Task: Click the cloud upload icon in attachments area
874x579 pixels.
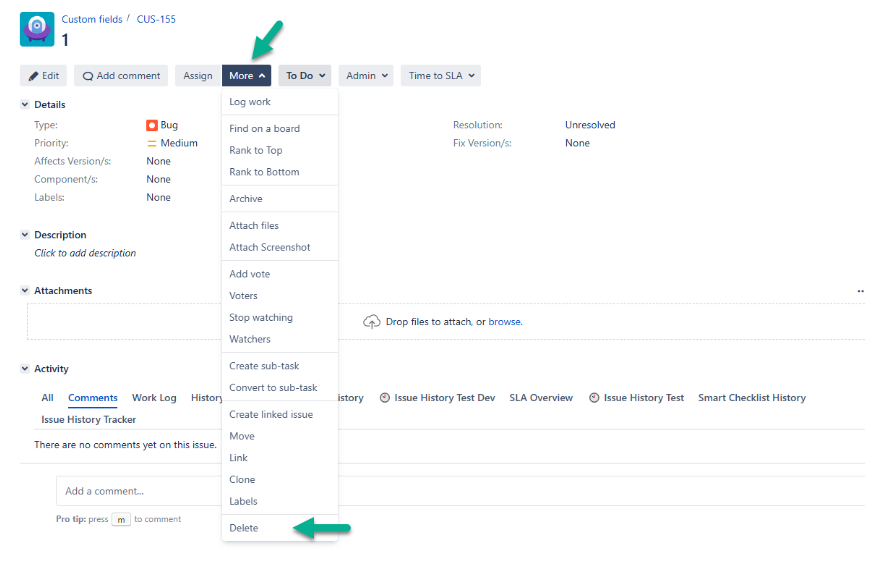Action: [371, 320]
